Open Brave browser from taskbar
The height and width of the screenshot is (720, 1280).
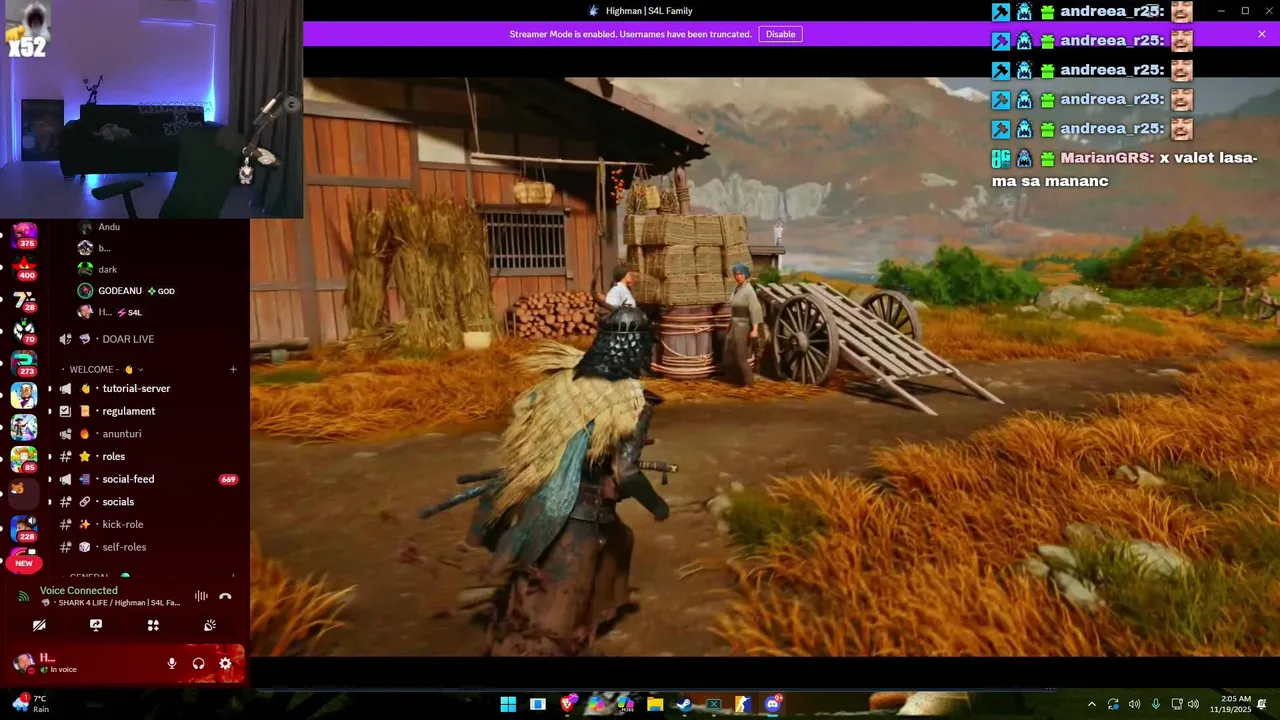click(x=567, y=704)
